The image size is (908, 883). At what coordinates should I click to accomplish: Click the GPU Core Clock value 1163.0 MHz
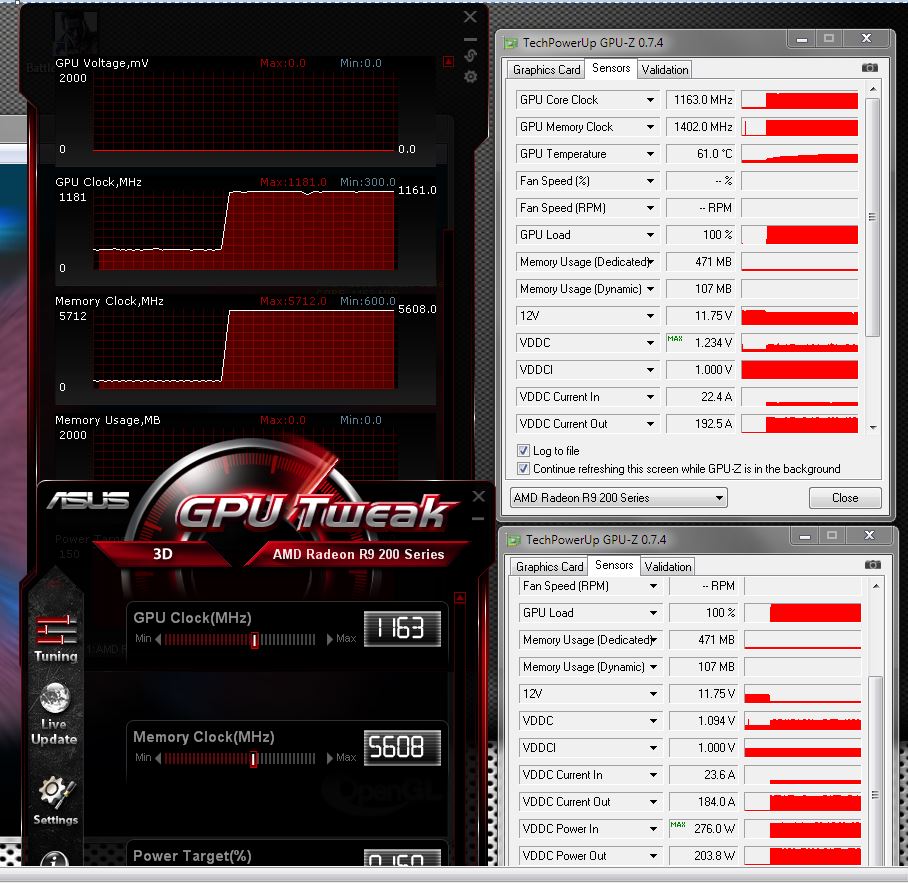(x=701, y=100)
